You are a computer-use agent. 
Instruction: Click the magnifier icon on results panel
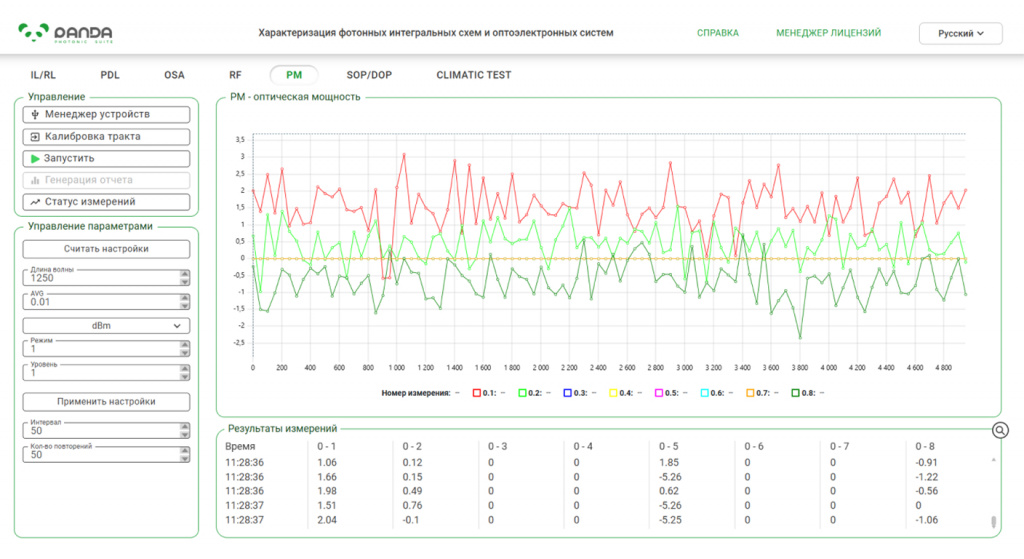pyautogui.click(x=1000, y=430)
